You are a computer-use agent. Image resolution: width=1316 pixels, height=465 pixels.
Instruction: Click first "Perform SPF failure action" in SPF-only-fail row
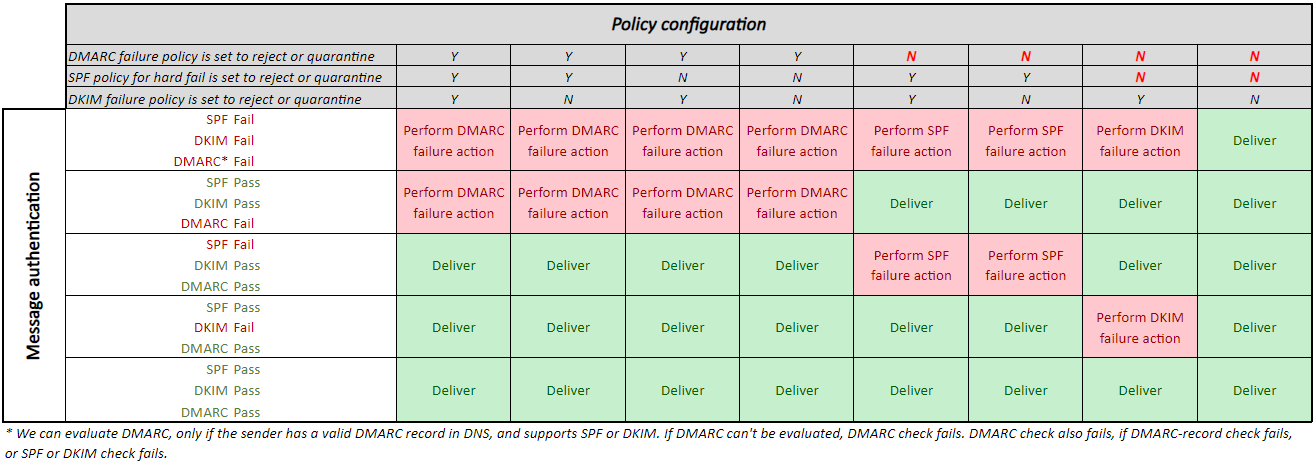[911, 265]
